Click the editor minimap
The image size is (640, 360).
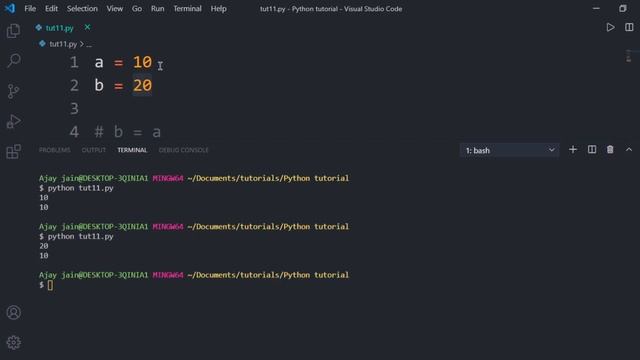pos(629,56)
